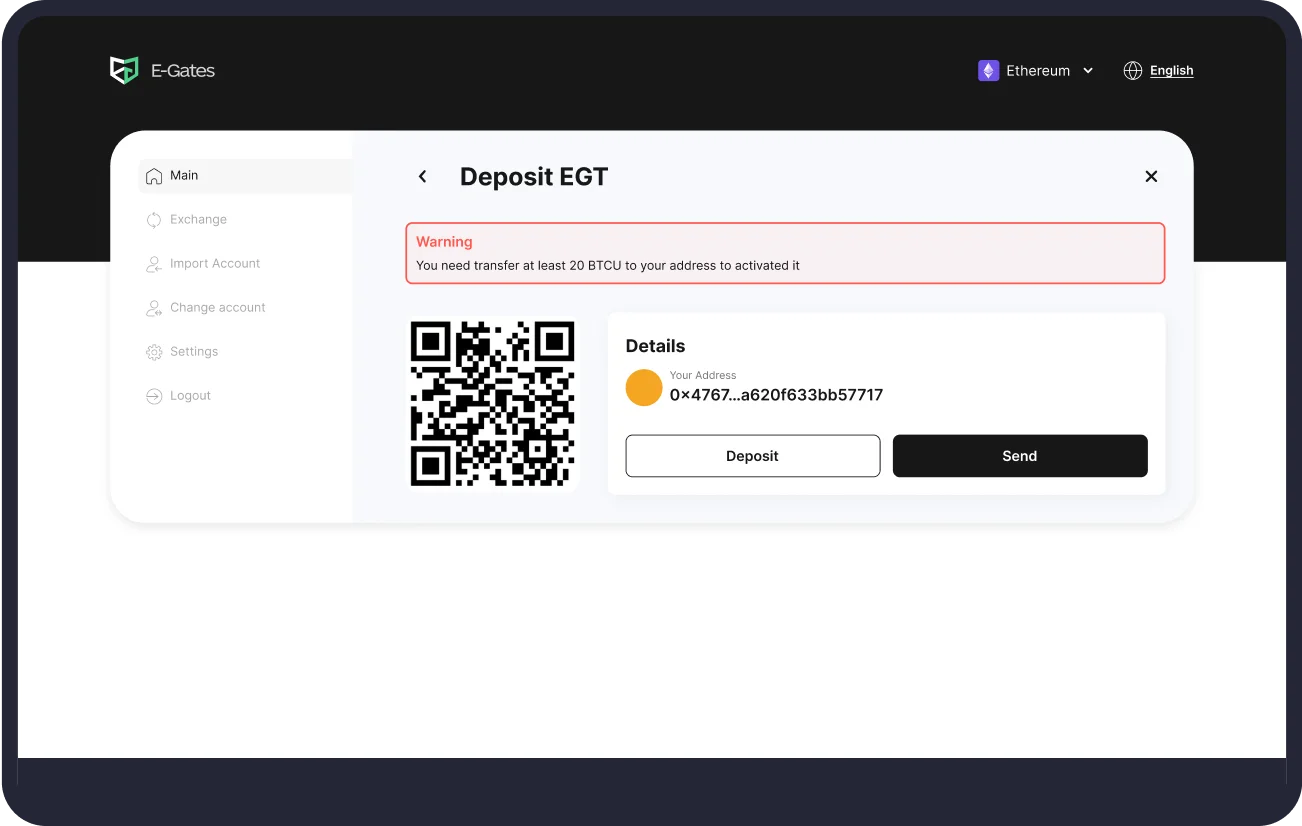
Task: Click the Change account icon
Action: coord(154,308)
